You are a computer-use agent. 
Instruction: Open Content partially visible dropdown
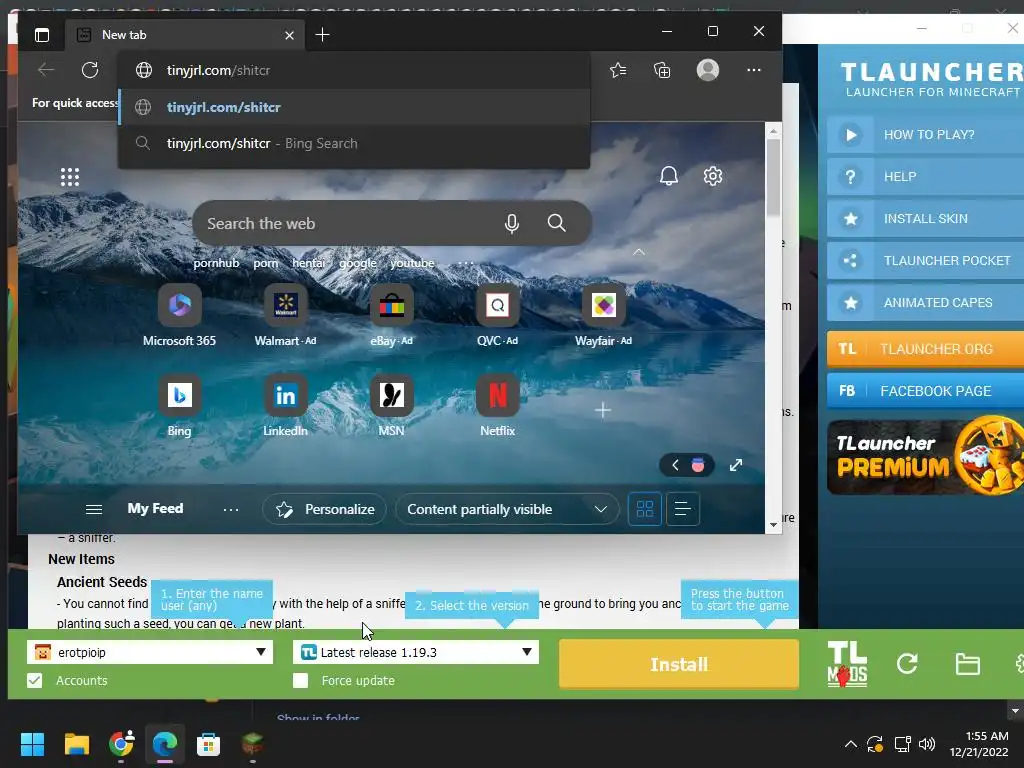pos(507,509)
